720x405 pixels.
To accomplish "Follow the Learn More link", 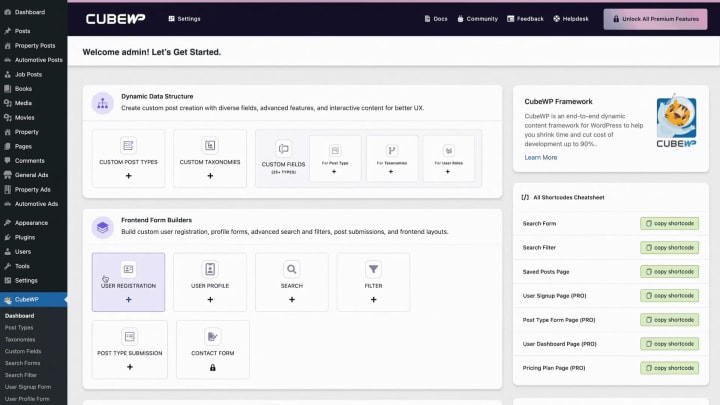I will click(x=541, y=158).
